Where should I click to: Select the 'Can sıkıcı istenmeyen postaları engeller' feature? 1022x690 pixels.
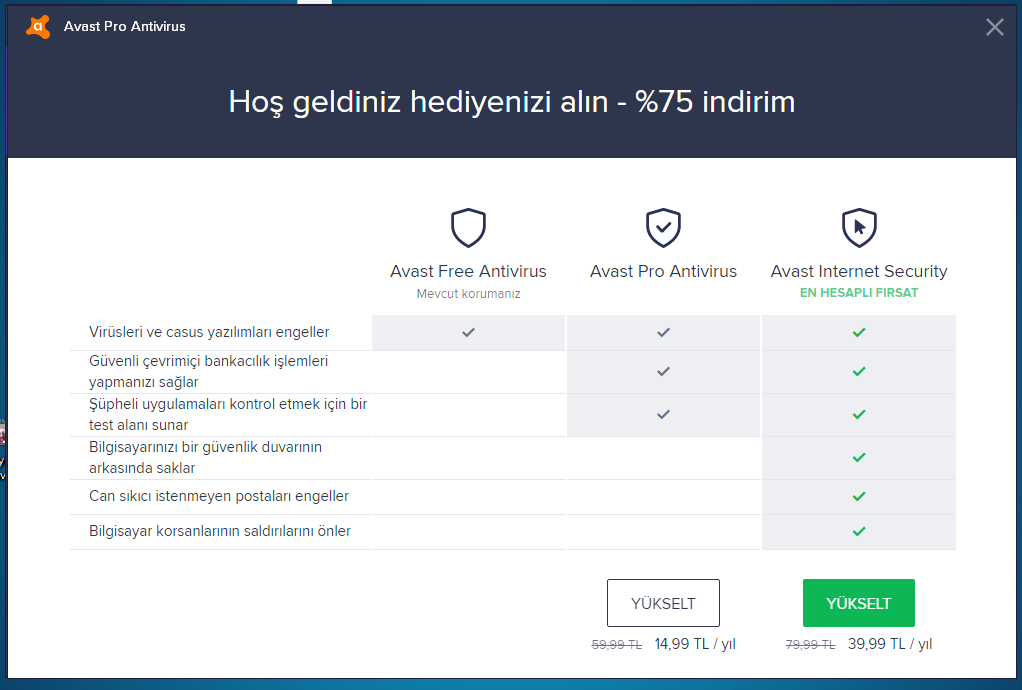pyautogui.click(x=218, y=496)
